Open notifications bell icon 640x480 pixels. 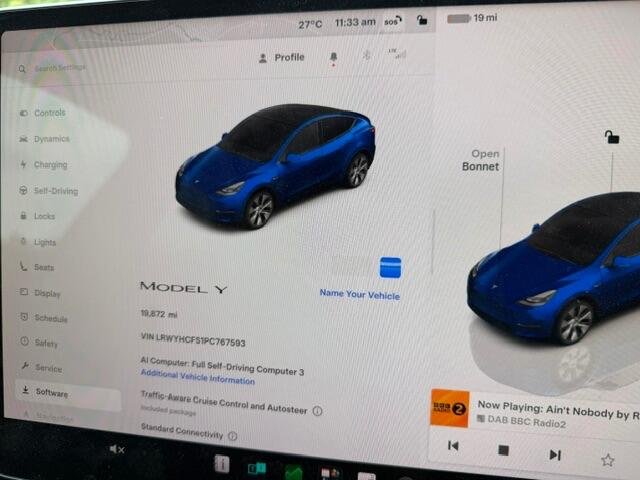pos(333,58)
